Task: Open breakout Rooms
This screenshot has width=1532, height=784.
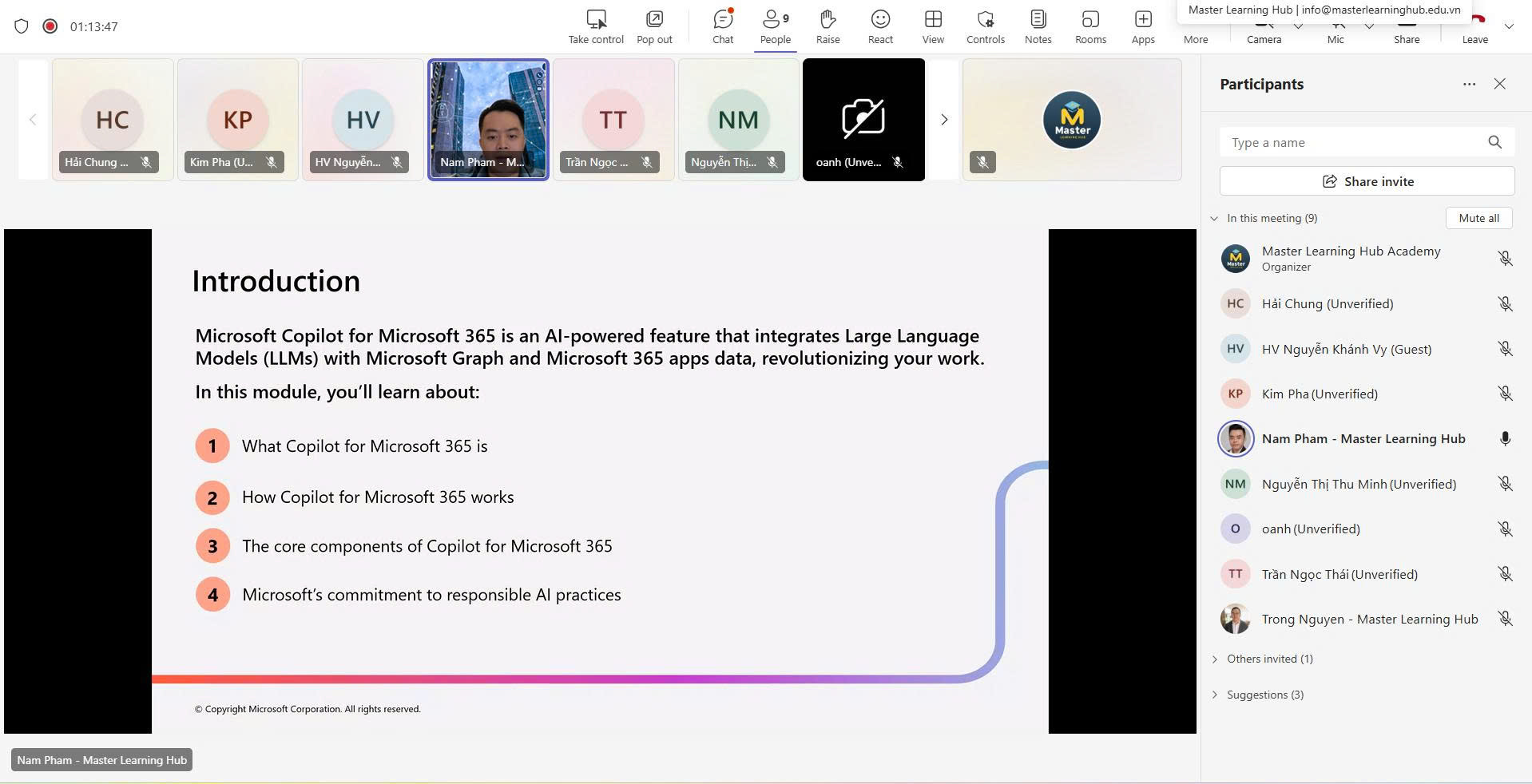Action: click(x=1090, y=26)
